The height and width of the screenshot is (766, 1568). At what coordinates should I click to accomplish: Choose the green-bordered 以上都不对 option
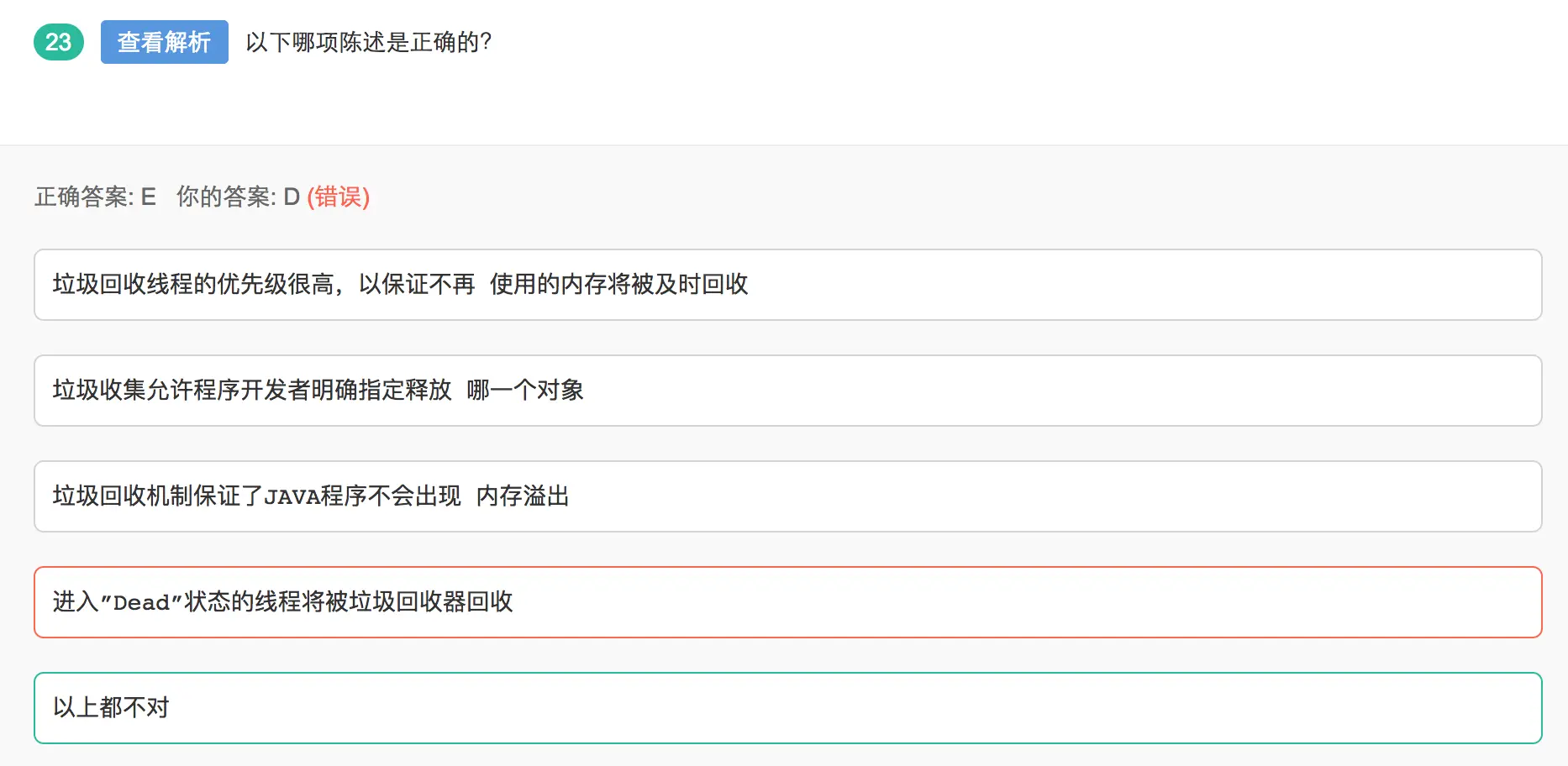pos(788,708)
